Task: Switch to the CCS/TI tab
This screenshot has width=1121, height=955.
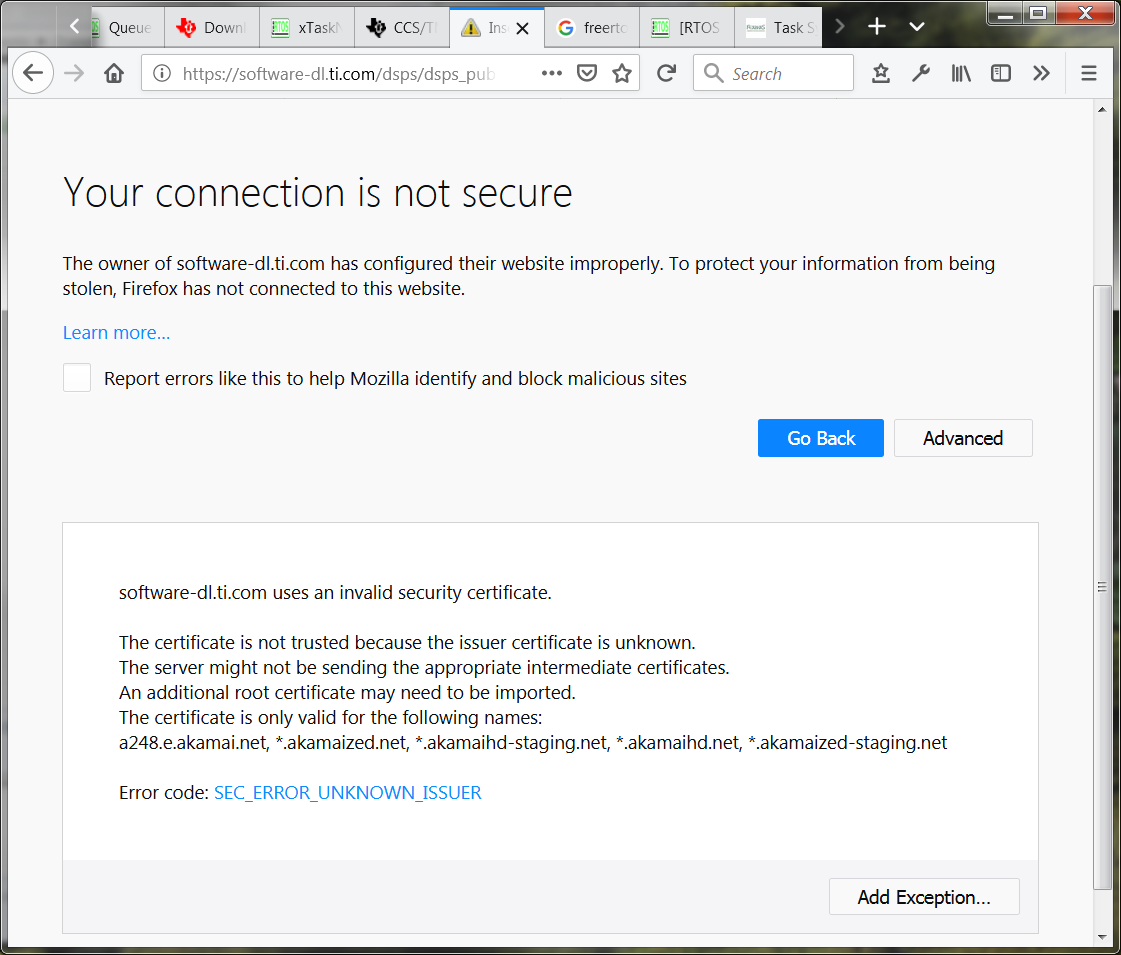Action: click(x=402, y=28)
